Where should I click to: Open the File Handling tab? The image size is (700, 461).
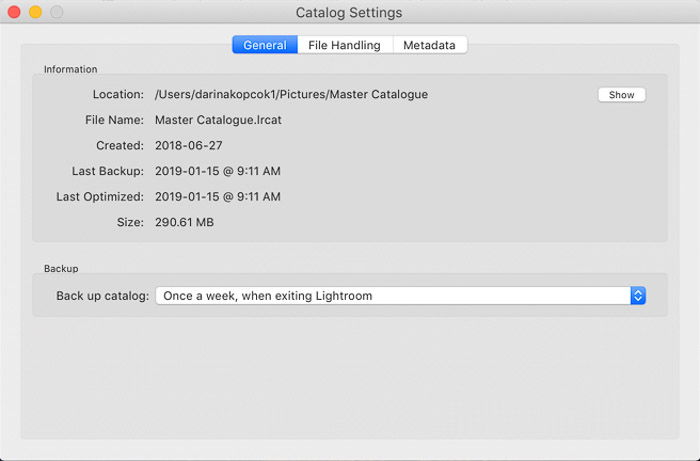click(x=345, y=45)
